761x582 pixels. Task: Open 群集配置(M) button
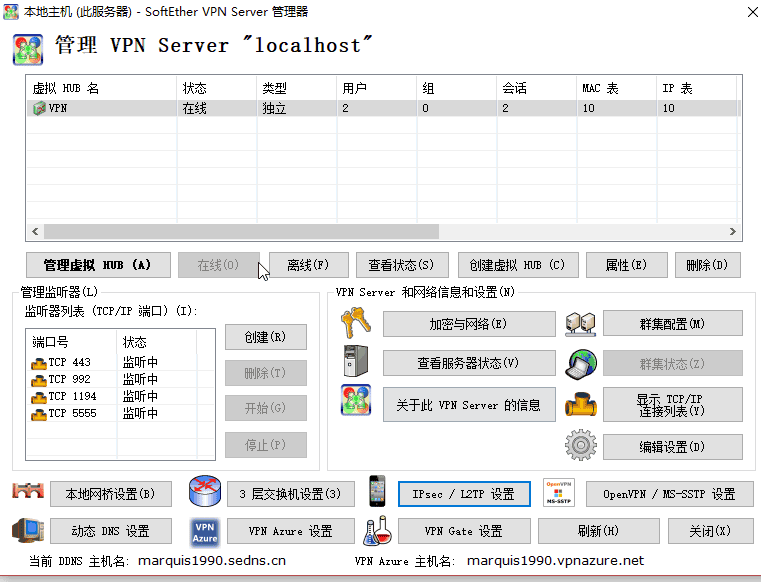click(673, 323)
